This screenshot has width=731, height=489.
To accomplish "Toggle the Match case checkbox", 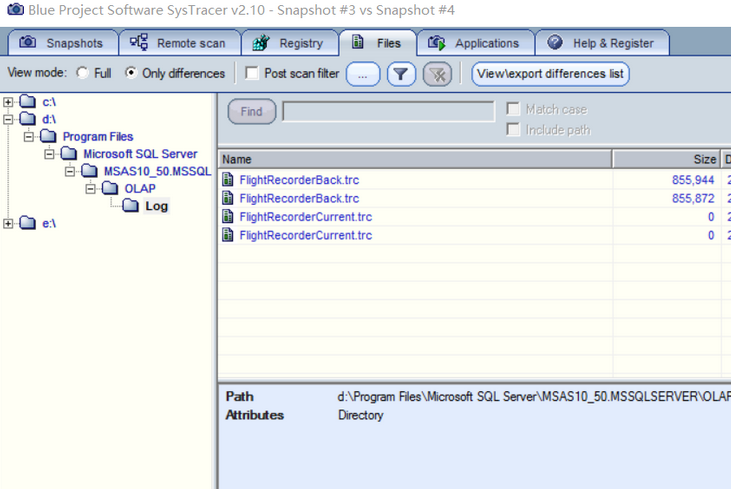I will pos(513,109).
